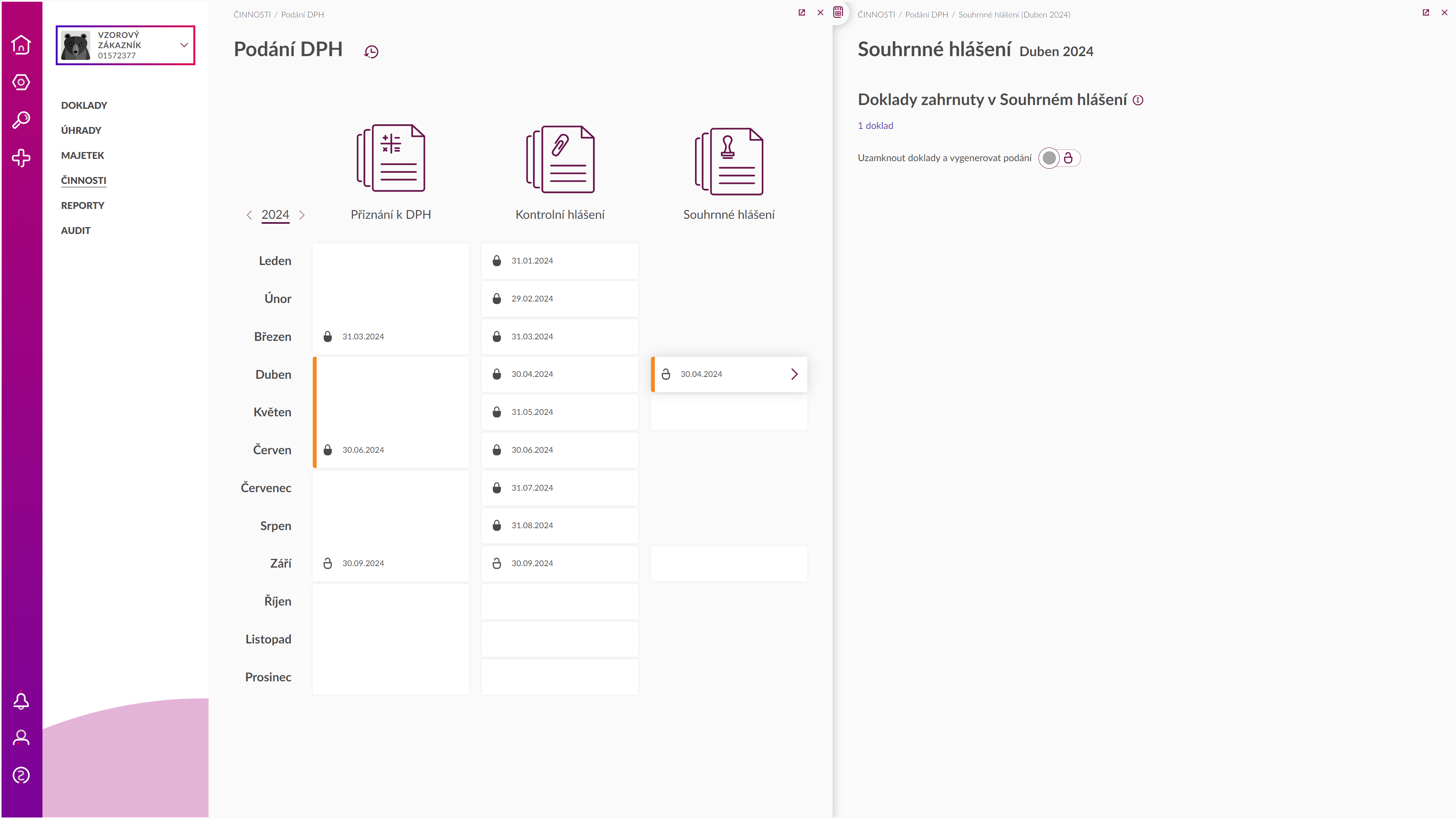1456x819 pixels.
Task: Close the Souhrnné hlášení right panel
Action: click(x=1444, y=13)
